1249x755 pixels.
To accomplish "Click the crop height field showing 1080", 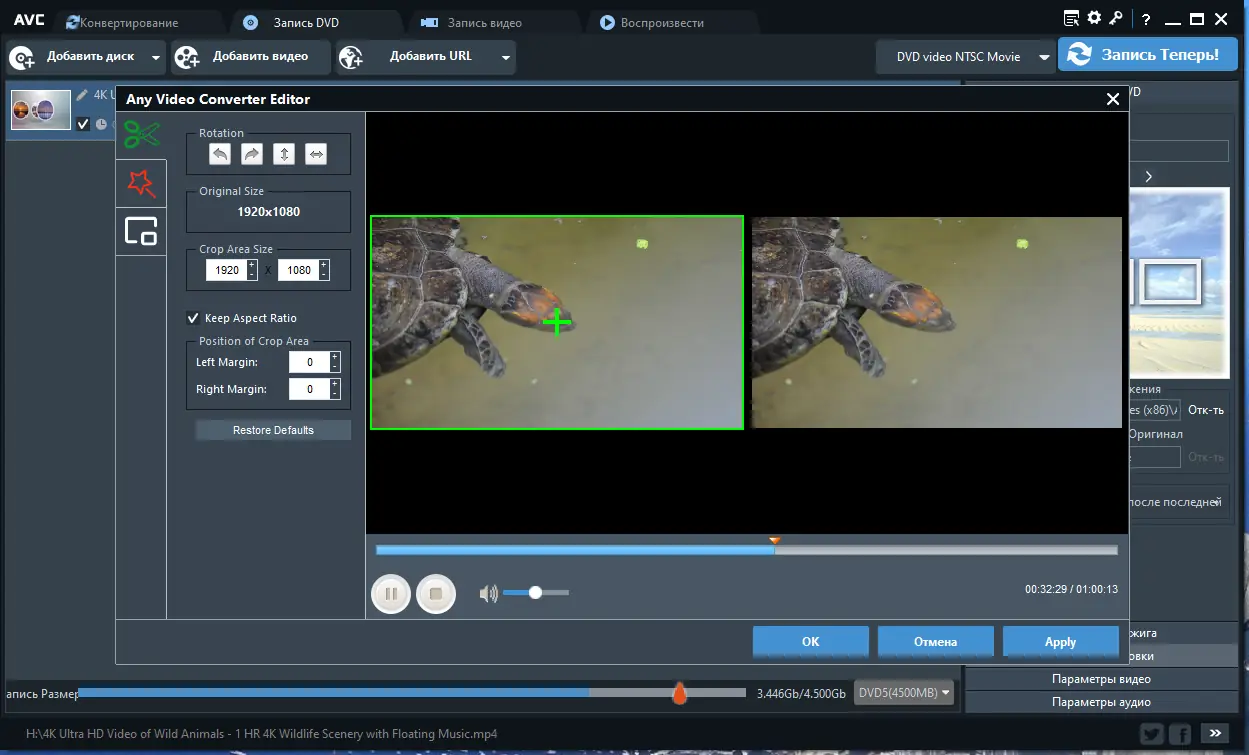I will click(x=297, y=270).
